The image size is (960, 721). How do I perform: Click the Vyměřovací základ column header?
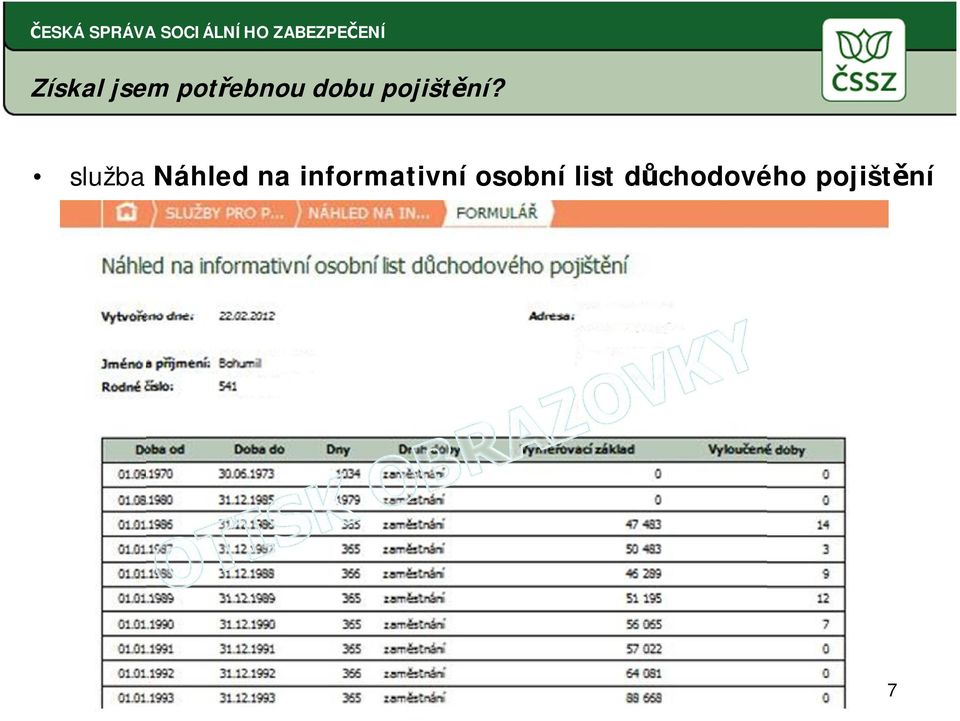pyautogui.click(x=577, y=450)
